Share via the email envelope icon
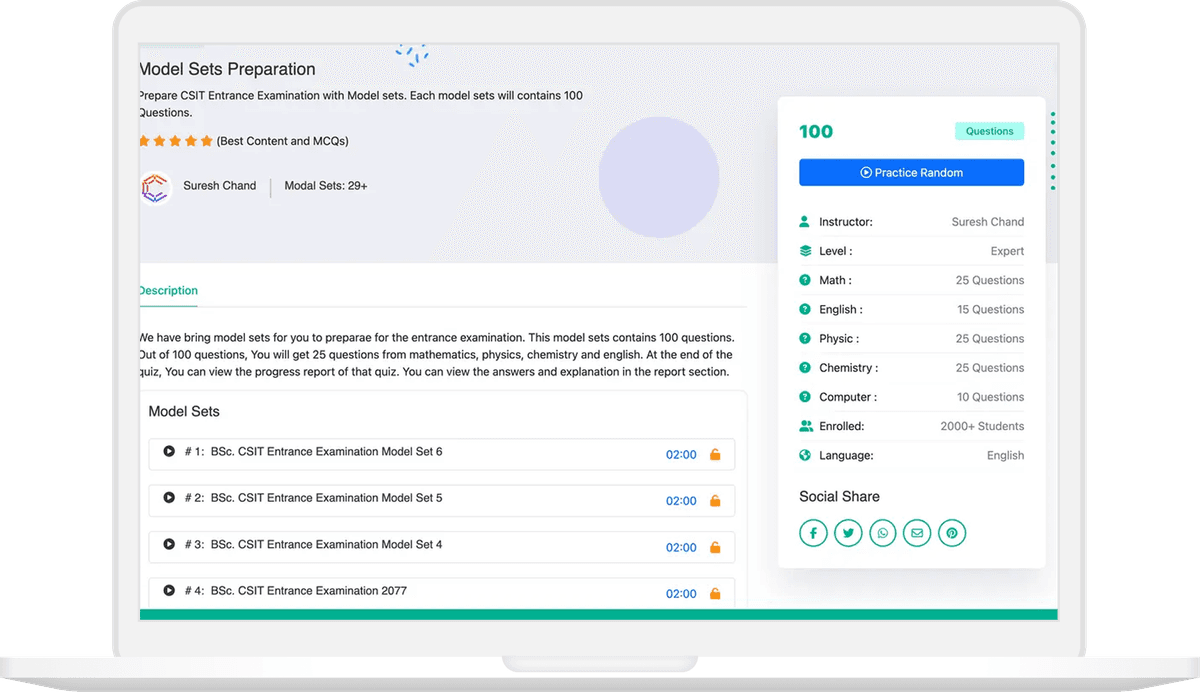Viewport: 1200px width, 692px height. point(917,533)
